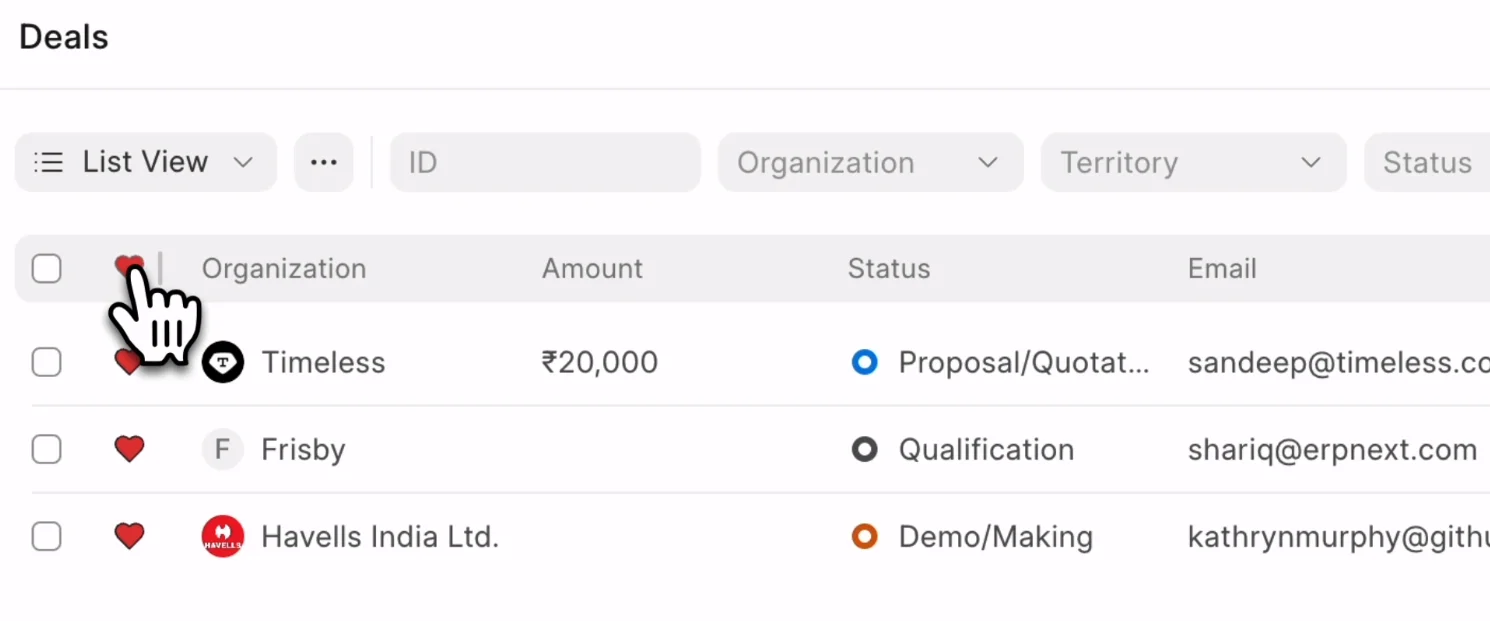Focus the ID filter input field
The width and height of the screenshot is (1490, 621).
point(545,162)
